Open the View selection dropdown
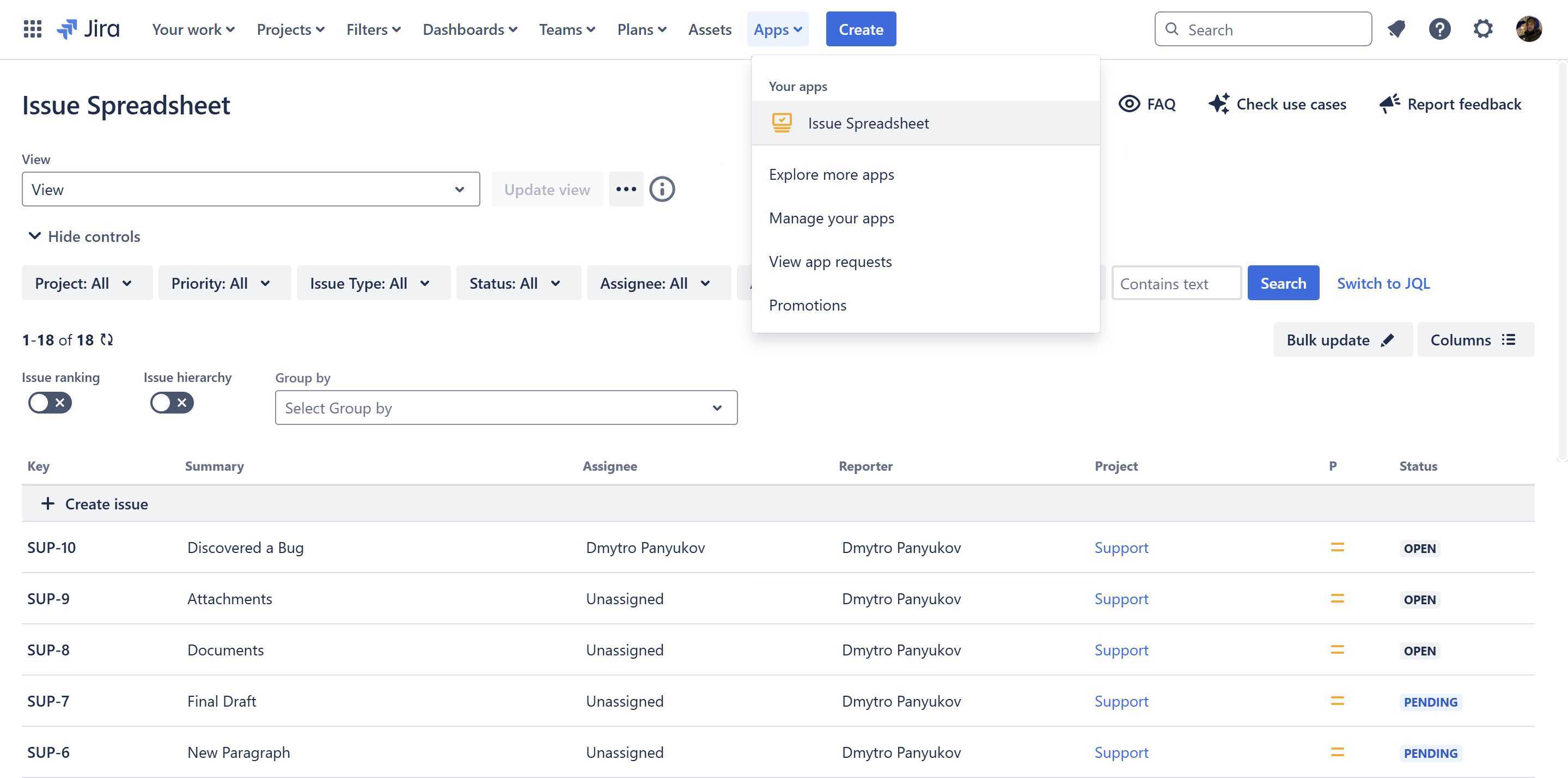The width and height of the screenshot is (1568, 778). tap(251, 190)
